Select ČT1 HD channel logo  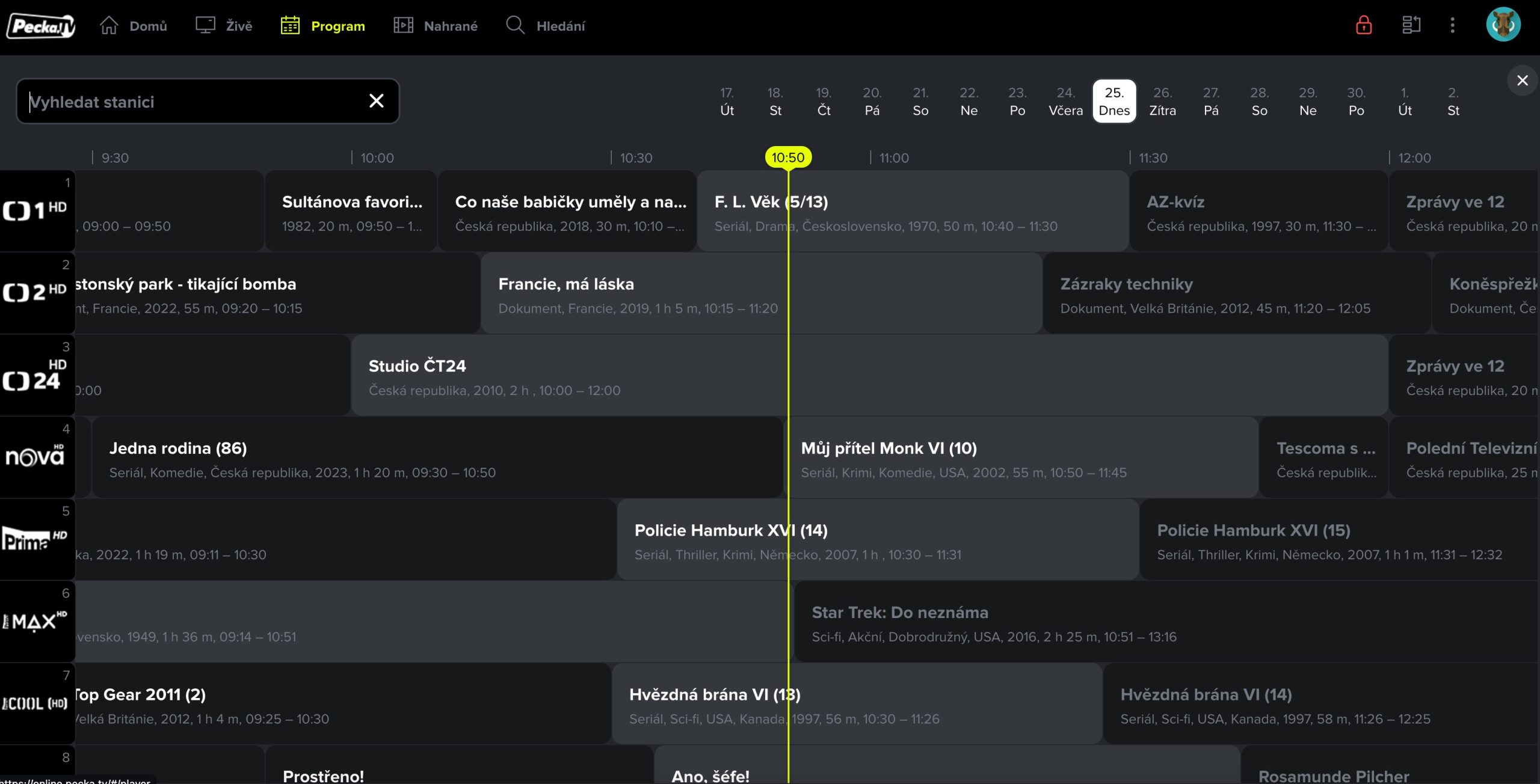[x=37, y=211]
